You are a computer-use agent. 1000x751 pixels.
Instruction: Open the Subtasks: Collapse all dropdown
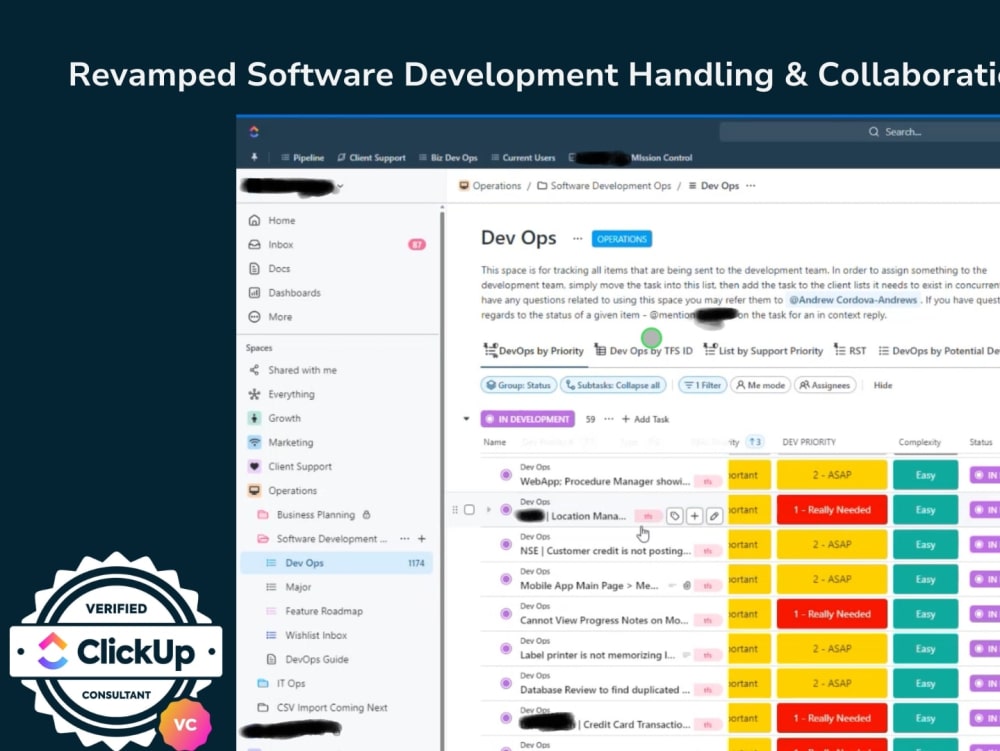(x=614, y=385)
